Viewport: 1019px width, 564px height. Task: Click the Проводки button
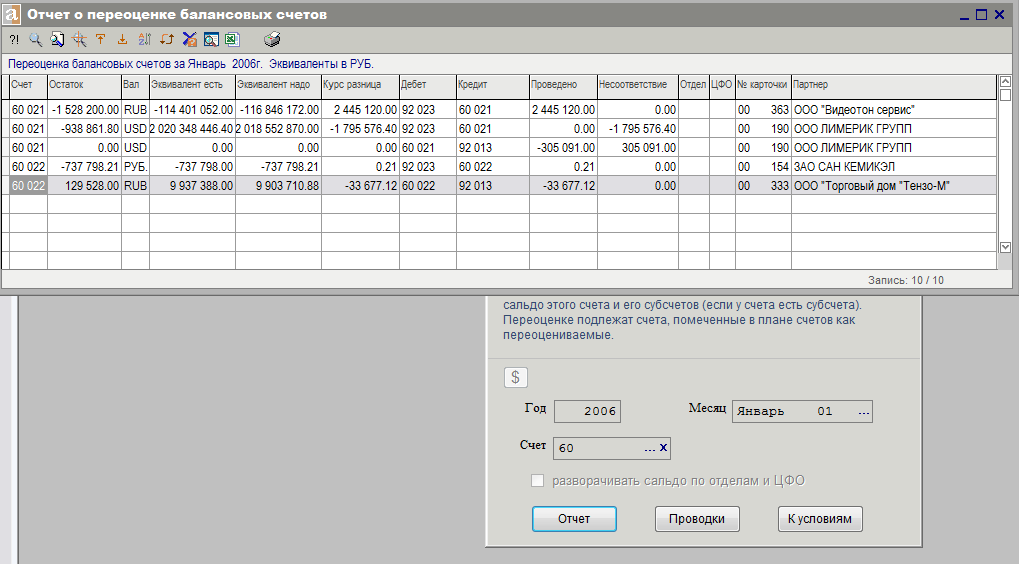(697, 519)
